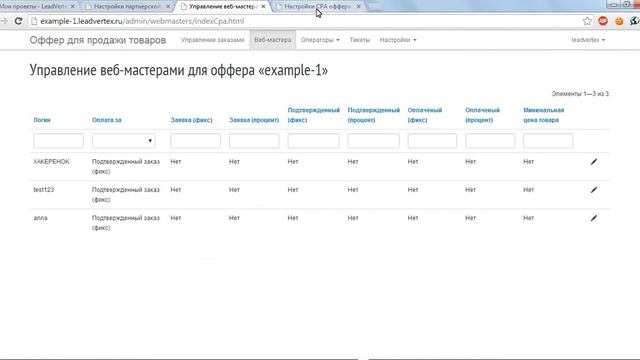Focus the Подтвержденный (фикс) filter field
Viewport: 640px width, 360px height.
pyautogui.click(x=313, y=141)
